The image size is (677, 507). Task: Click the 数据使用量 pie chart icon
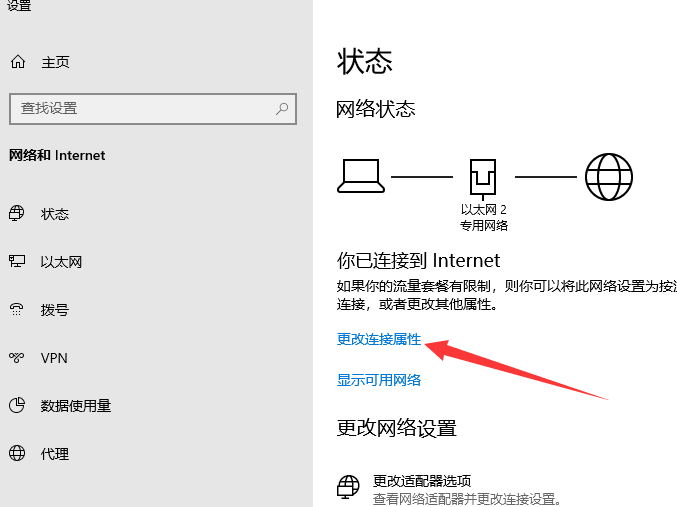(17, 405)
